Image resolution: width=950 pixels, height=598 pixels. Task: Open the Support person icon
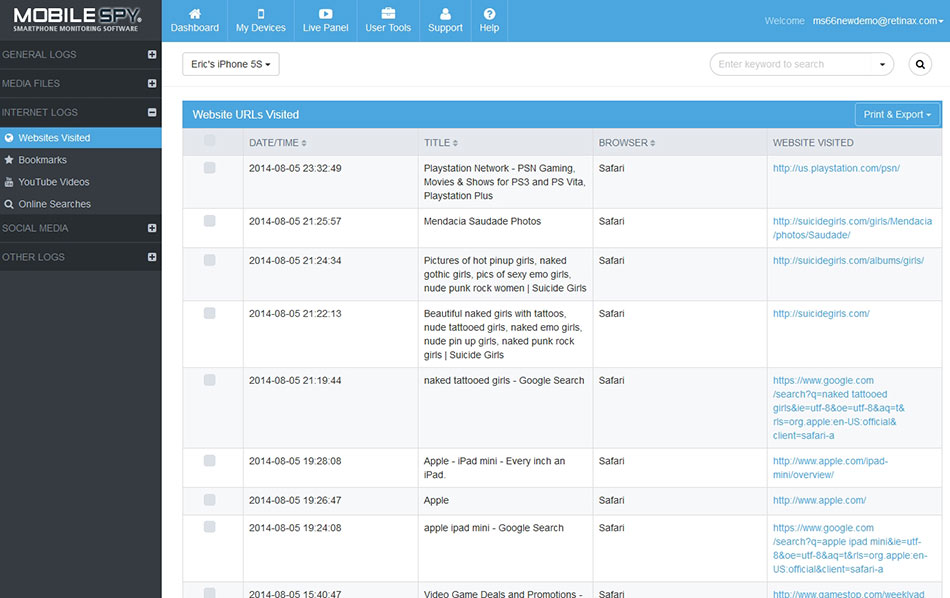445,15
